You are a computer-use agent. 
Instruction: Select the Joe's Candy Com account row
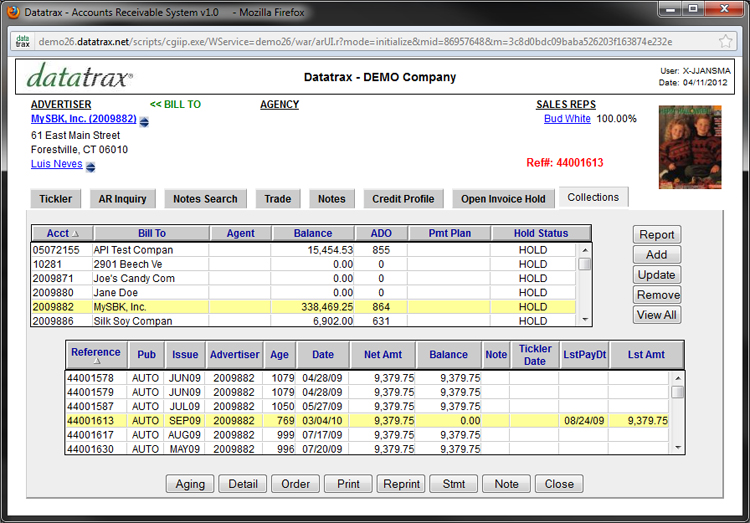pos(303,278)
